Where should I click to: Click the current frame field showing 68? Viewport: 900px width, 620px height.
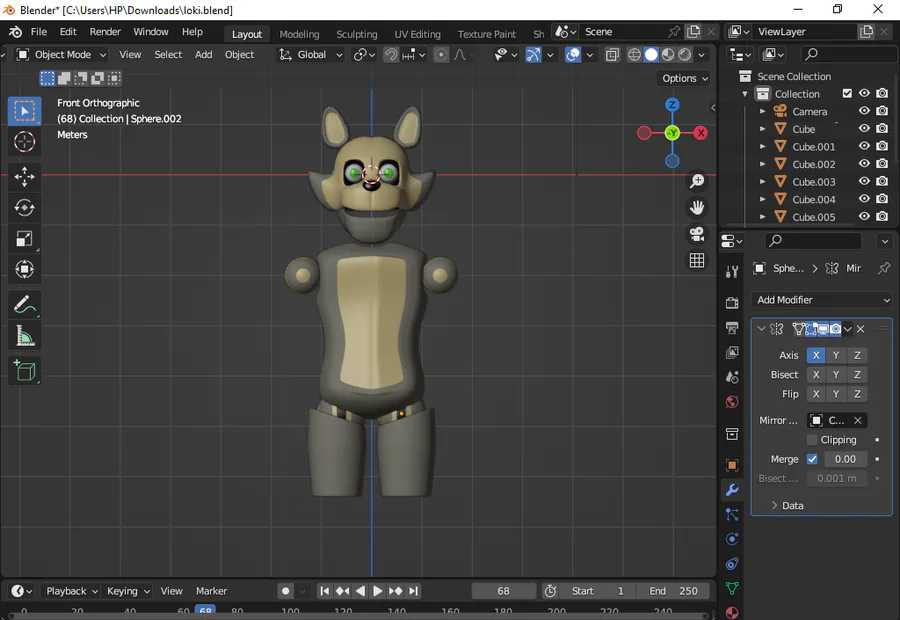tap(503, 591)
